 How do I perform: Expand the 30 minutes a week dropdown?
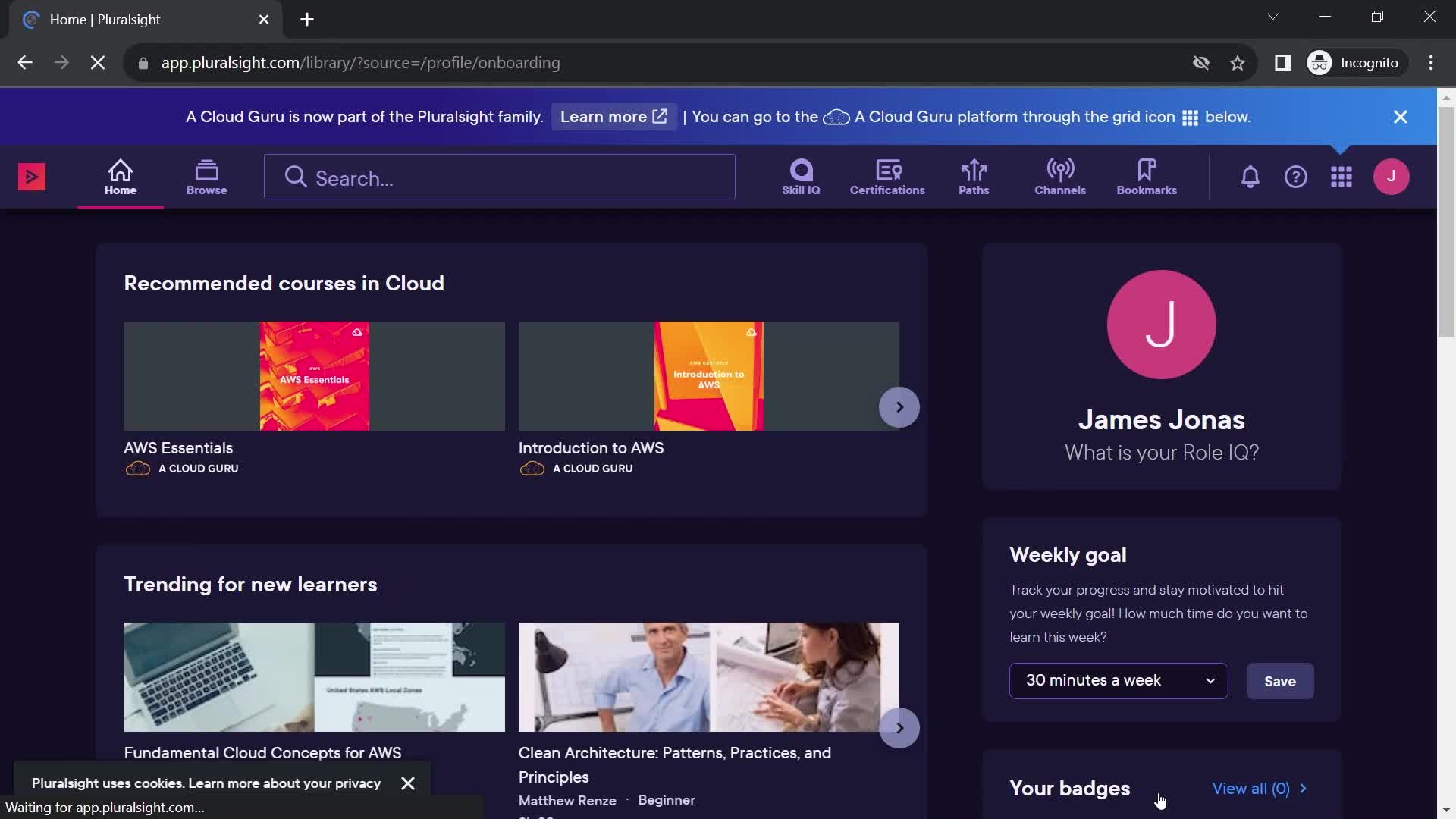click(1119, 681)
